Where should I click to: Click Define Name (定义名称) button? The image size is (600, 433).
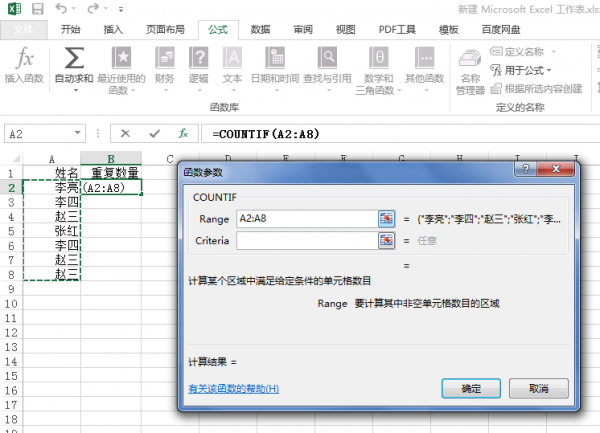point(517,51)
